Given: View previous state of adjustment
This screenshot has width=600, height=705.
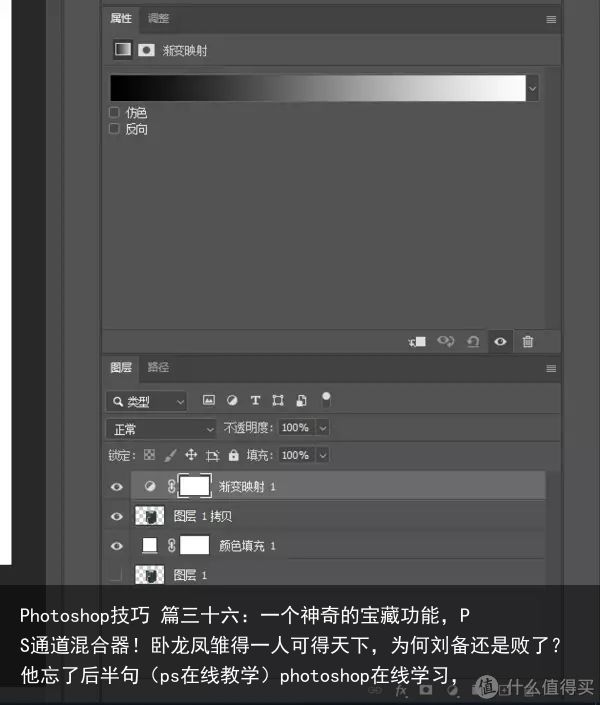Looking at the screenshot, I should coord(446,342).
